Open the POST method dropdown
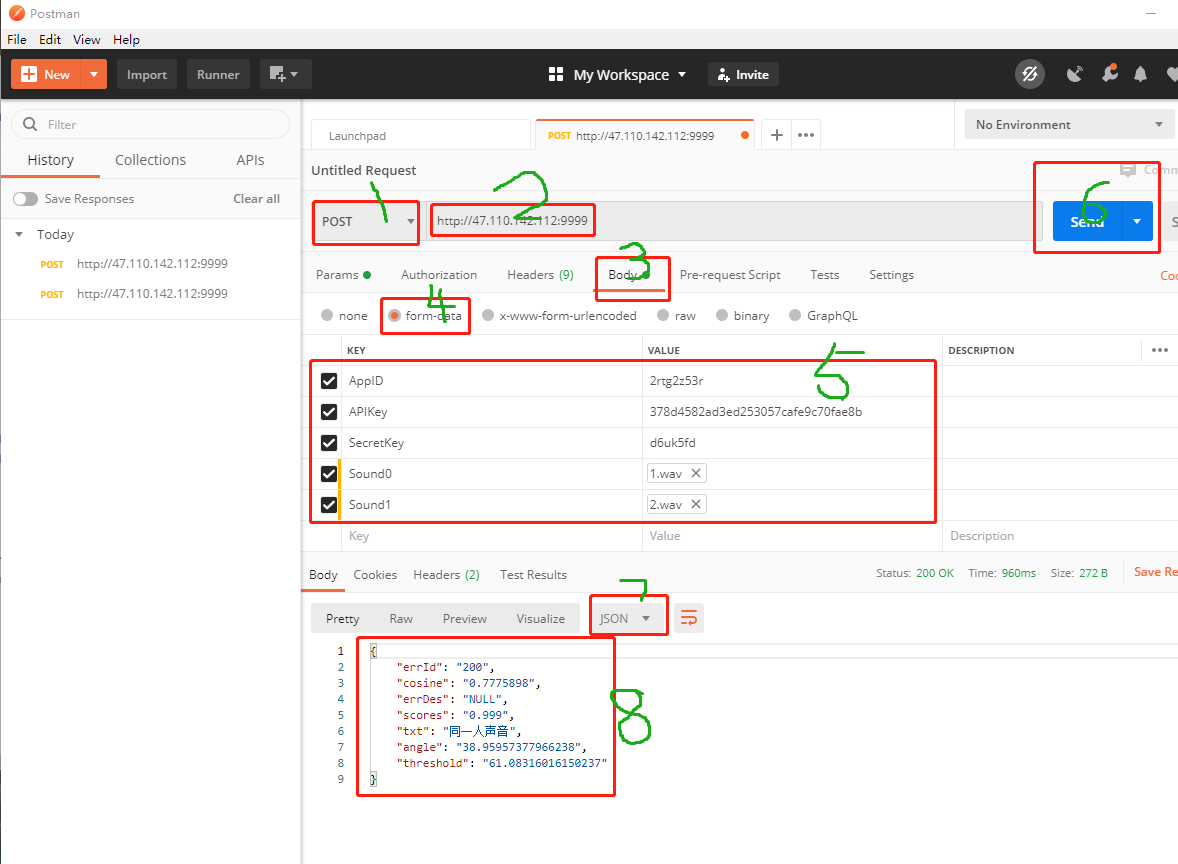The width and height of the screenshot is (1178, 864). pos(366,222)
